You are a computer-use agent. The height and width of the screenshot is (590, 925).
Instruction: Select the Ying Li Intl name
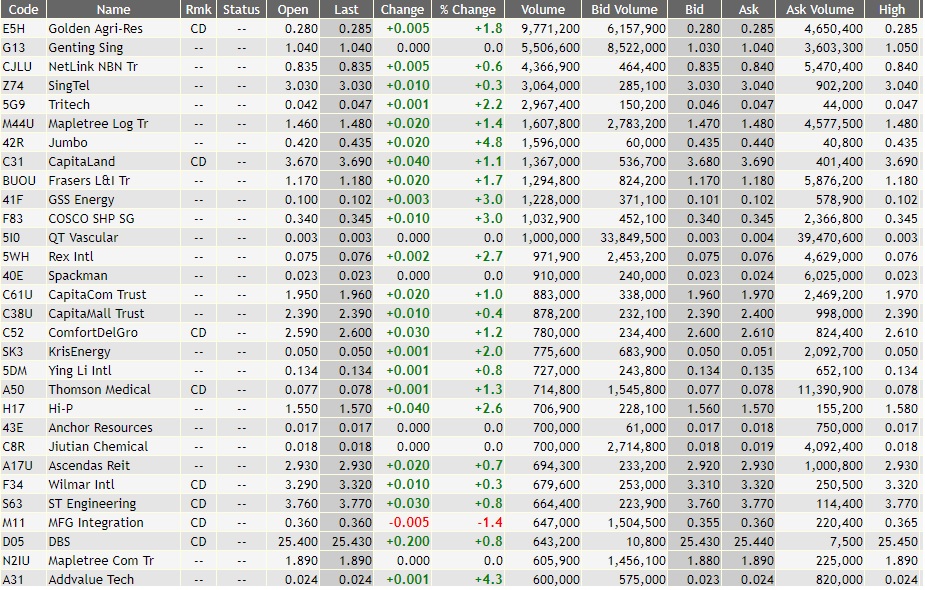[80, 371]
